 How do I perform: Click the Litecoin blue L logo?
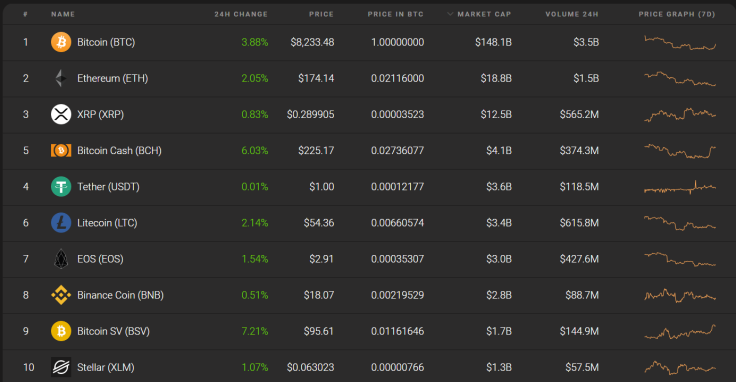point(61,223)
